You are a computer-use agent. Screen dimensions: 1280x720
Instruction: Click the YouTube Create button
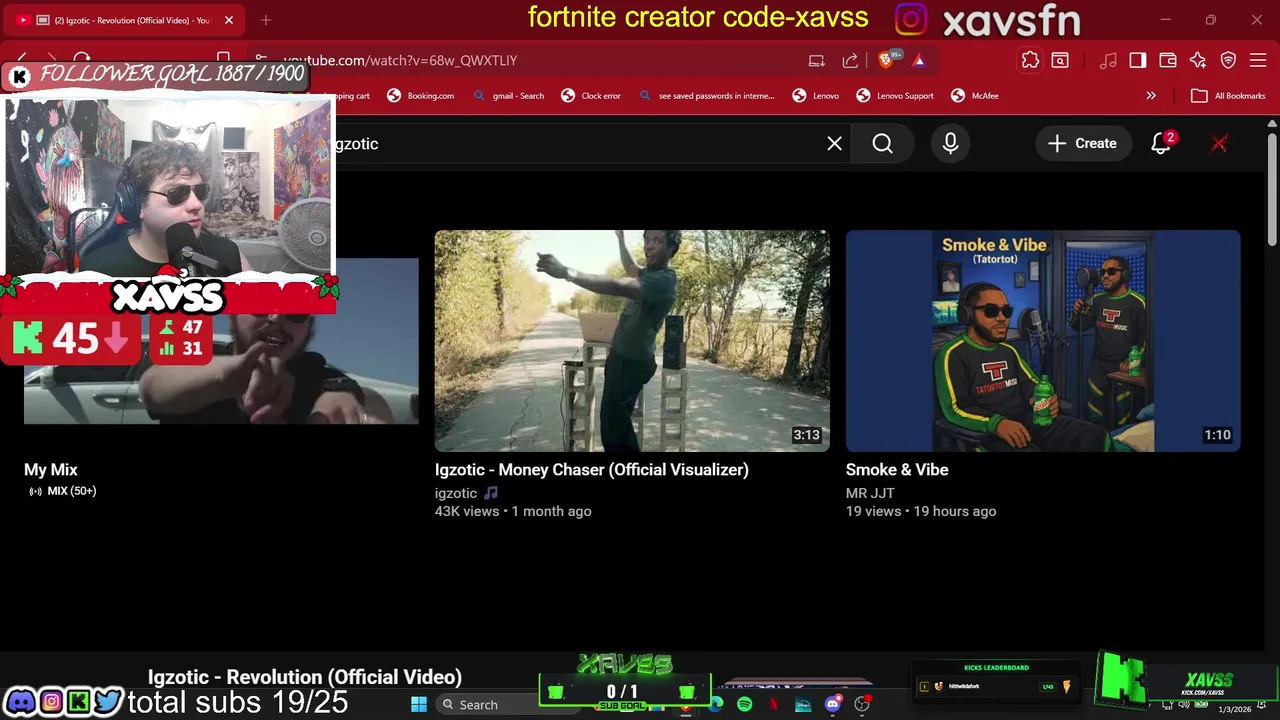click(x=1082, y=143)
